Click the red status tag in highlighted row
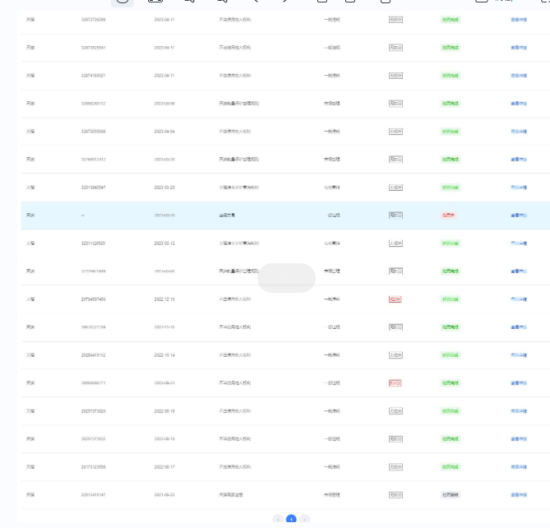This screenshot has width=550, height=528. point(448,215)
